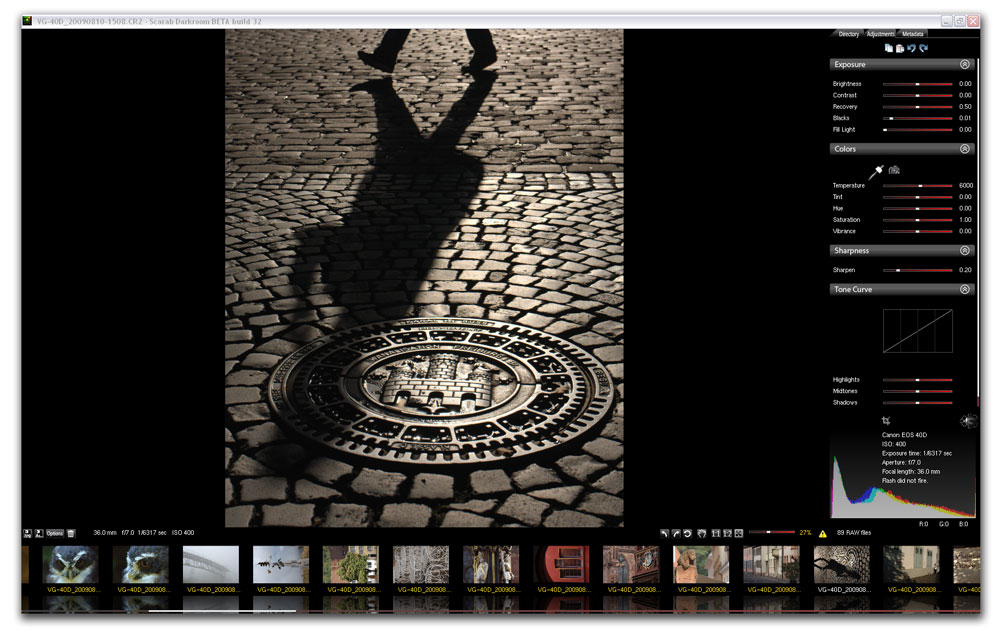This screenshot has height=635, width=1000.
Task: Click the Sharpen value 0.20
Action: coord(966,270)
